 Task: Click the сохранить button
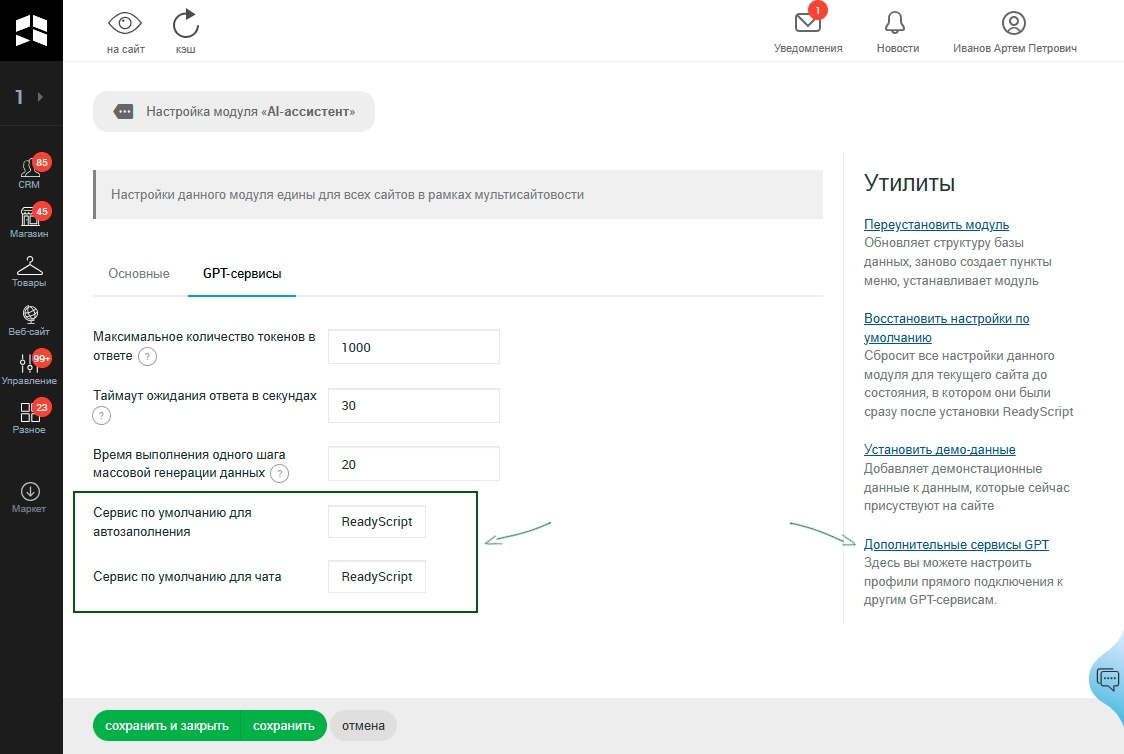click(x=284, y=725)
